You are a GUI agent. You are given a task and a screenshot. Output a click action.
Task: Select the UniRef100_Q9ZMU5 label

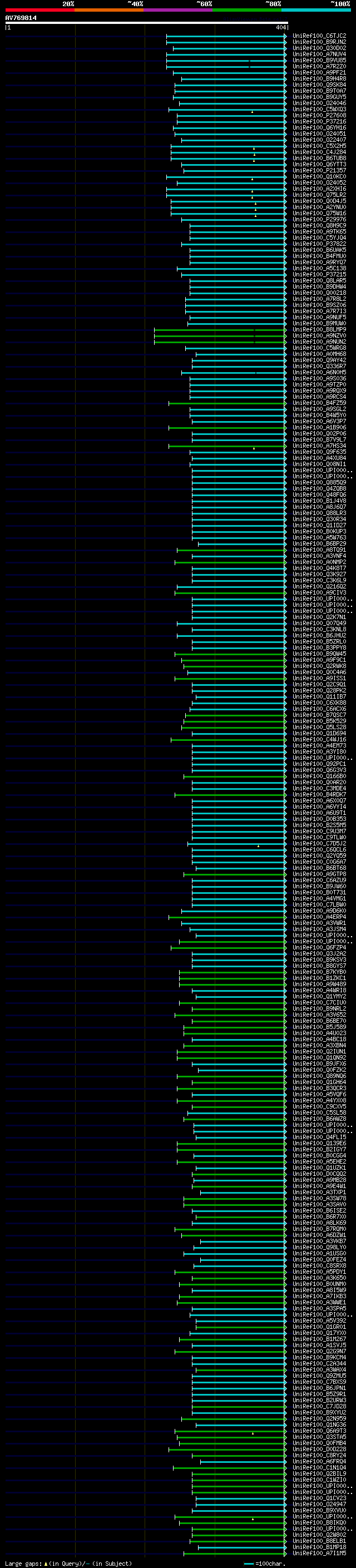(x=319, y=1376)
